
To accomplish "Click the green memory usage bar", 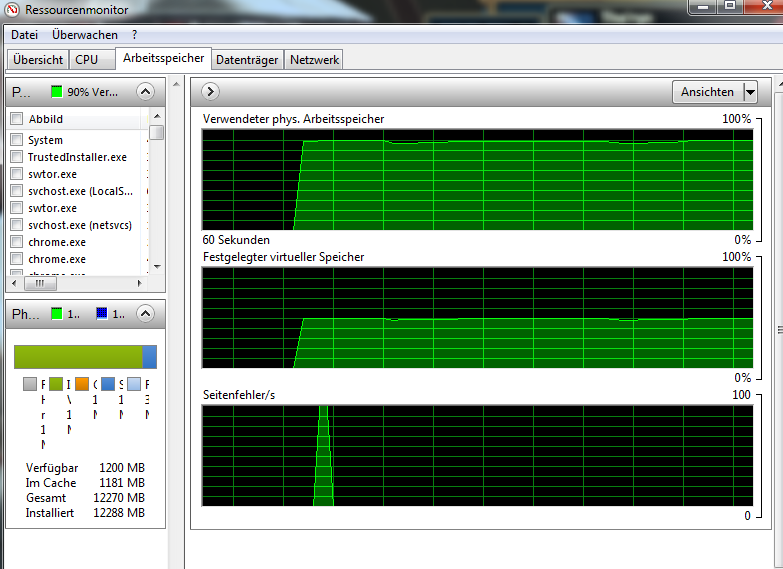I will click(78, 357).
